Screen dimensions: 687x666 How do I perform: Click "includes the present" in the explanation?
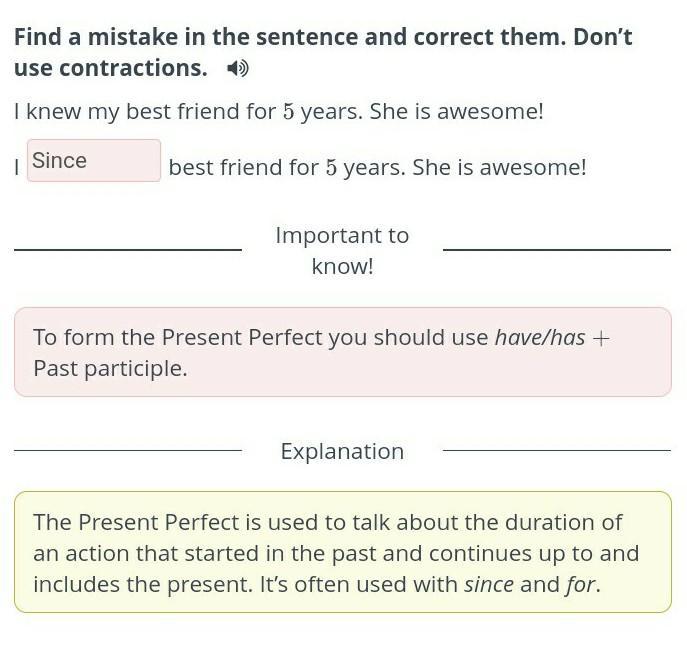point(142,585)
